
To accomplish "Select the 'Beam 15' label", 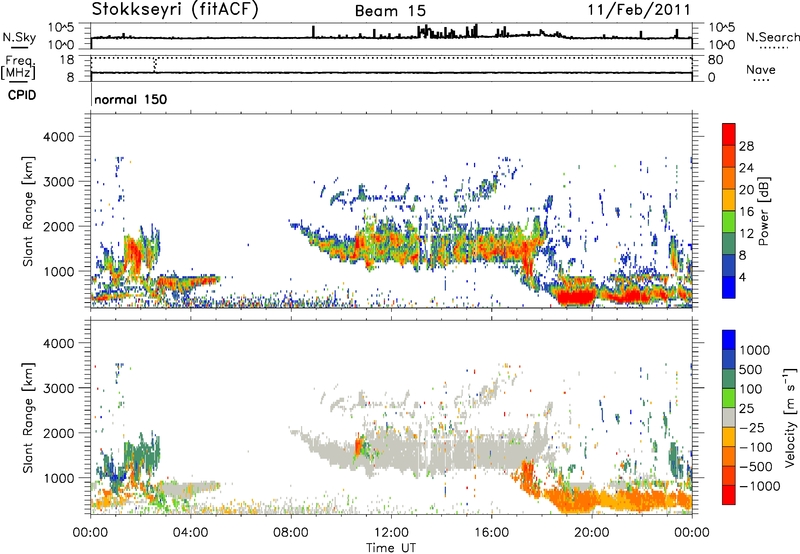I will pos(390,11).
